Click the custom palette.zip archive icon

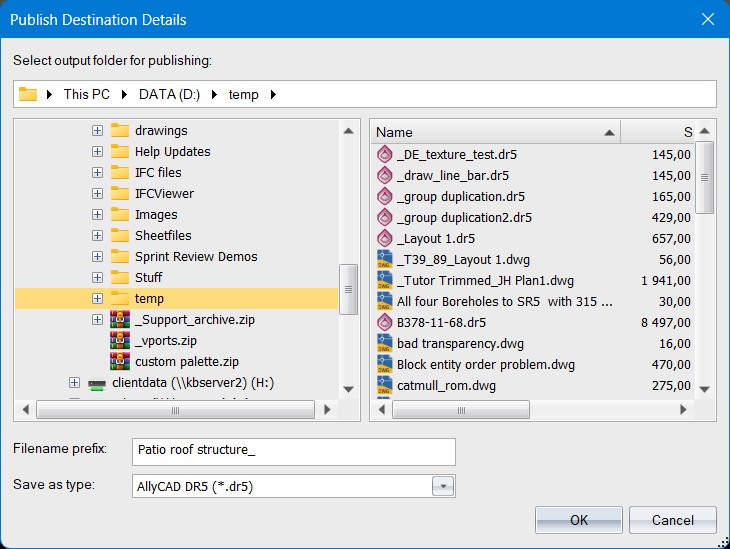120,361
